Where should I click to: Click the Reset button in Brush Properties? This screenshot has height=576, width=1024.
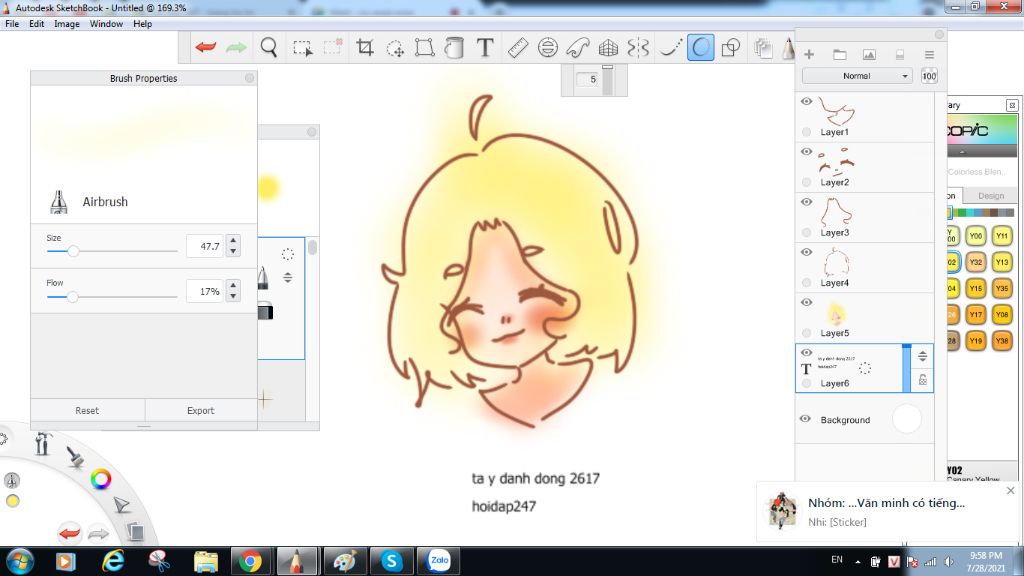tap(87, 410)
